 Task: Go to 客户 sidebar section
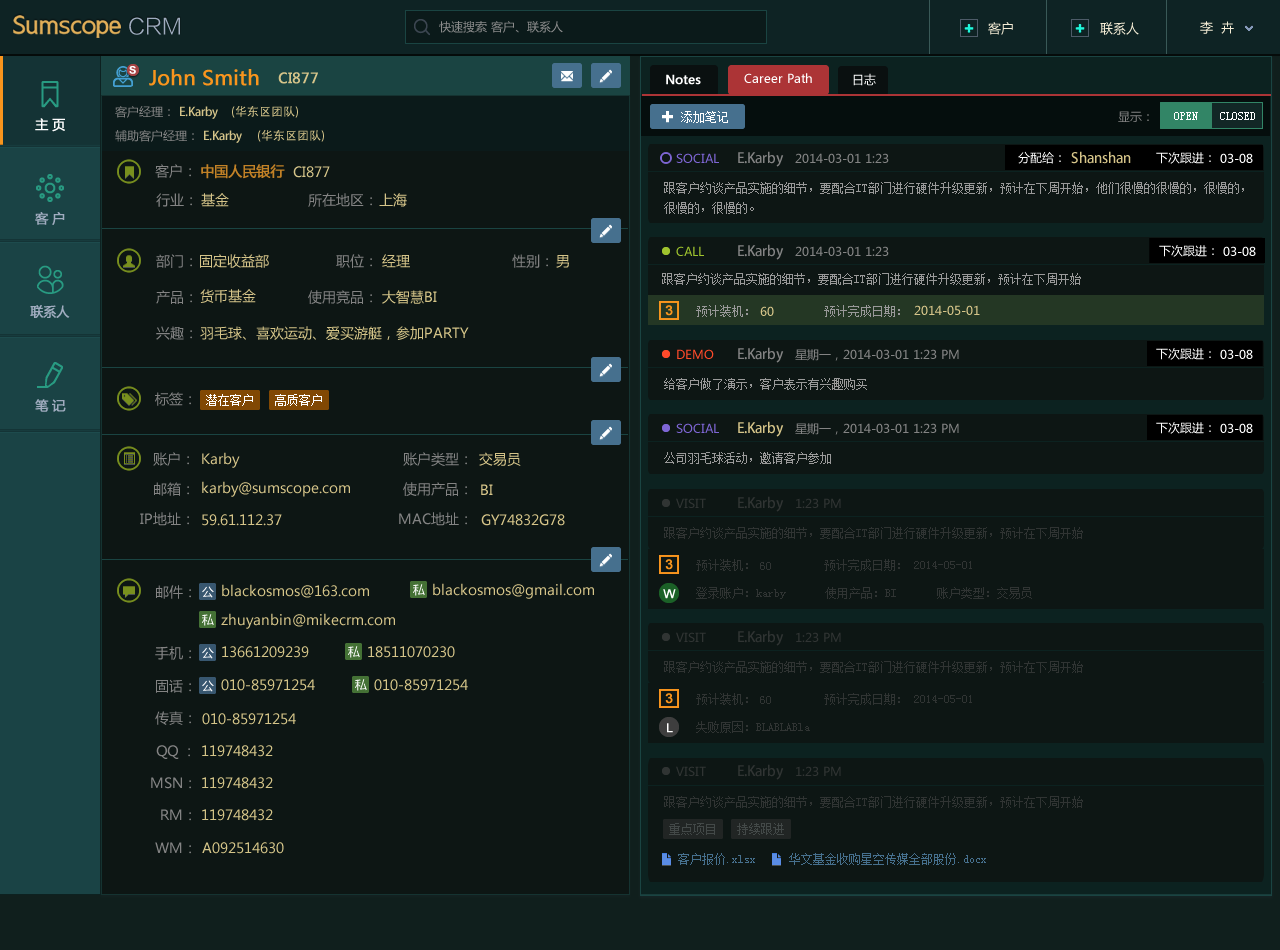50,195
